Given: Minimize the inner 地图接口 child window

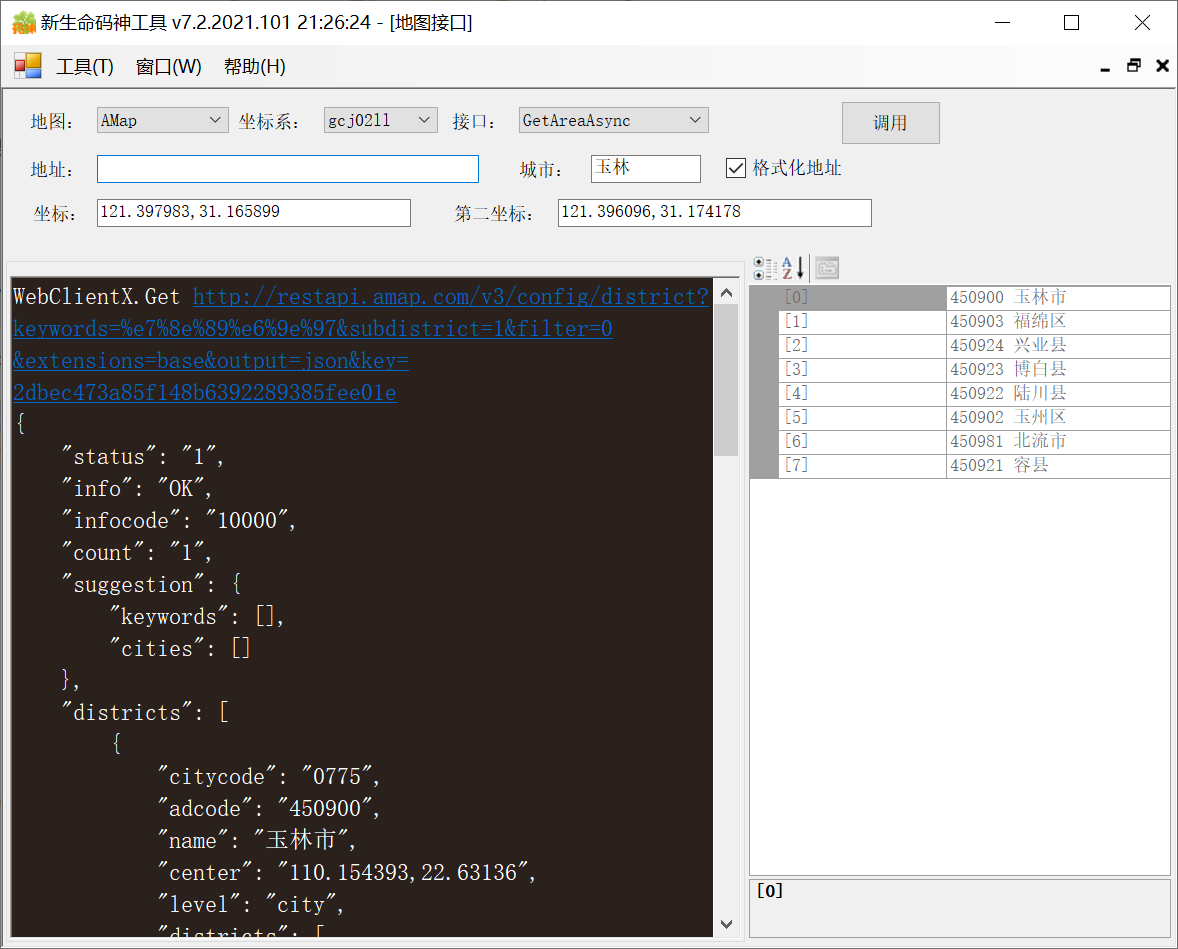Looking at the screenshot, I should coord(1104,67).
